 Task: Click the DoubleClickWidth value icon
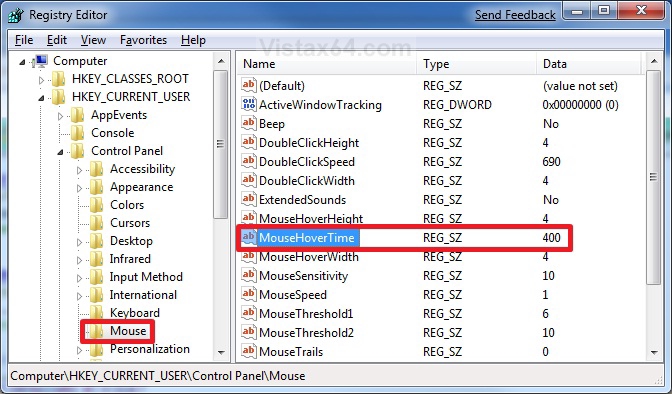coord(249,180)
